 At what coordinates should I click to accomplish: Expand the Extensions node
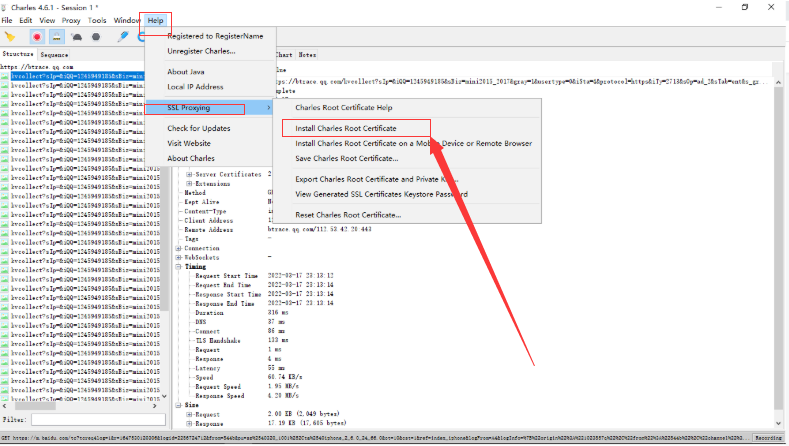coord(189,184)
